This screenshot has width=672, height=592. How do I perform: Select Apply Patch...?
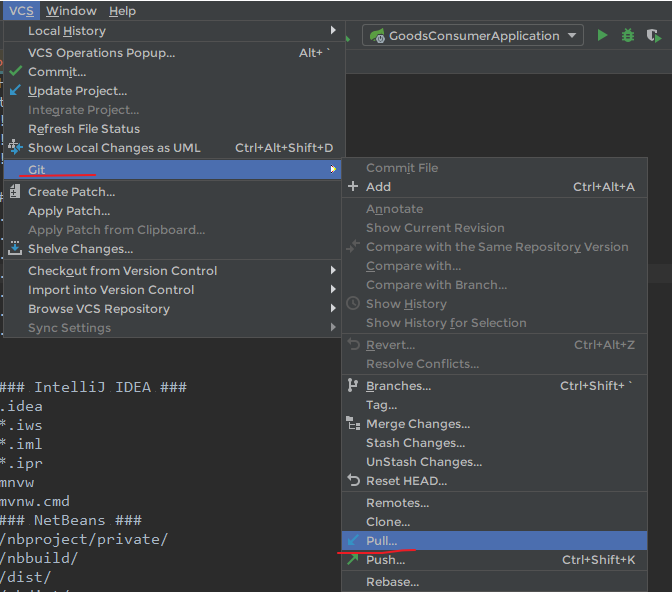tap(172, 211)
